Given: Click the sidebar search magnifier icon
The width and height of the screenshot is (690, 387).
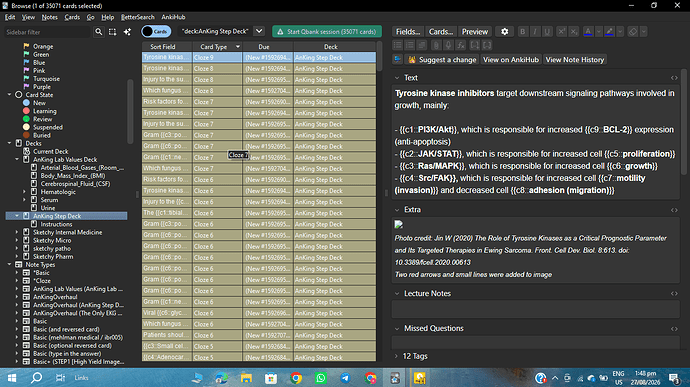Looking at the screenshot, I should [x=99, y=32].
